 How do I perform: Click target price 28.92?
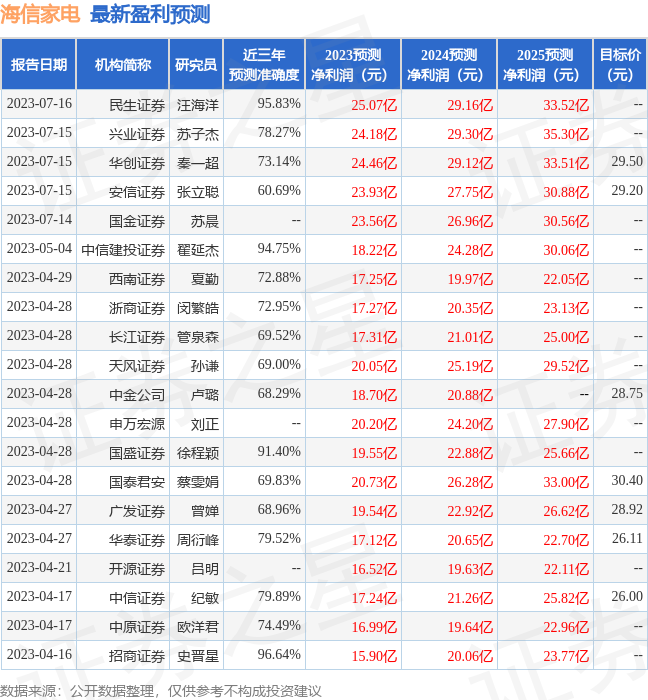[x=627, y=509]
